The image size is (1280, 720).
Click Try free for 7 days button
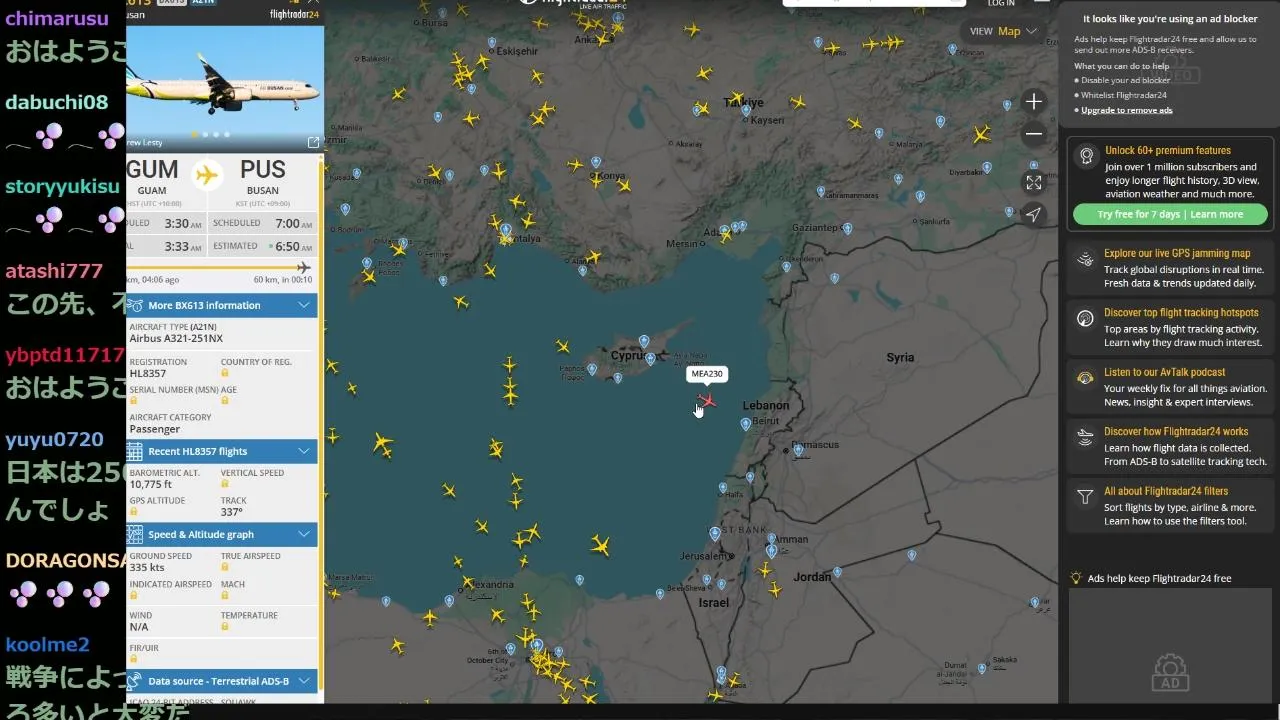tap(1170, 214)
